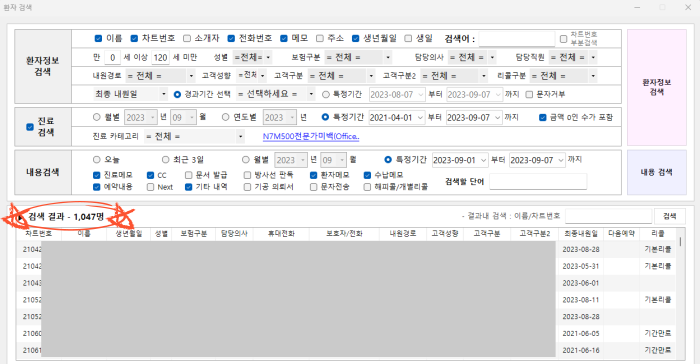Toggle the 진료메모 checkbox
This screenshot has height=364, width=700.
pyautogui.click(x=96, y=175)
